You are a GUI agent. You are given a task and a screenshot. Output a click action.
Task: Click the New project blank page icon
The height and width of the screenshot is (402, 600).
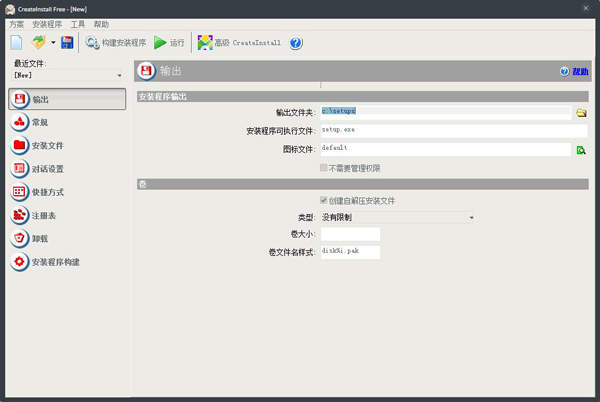click(16, 42)
